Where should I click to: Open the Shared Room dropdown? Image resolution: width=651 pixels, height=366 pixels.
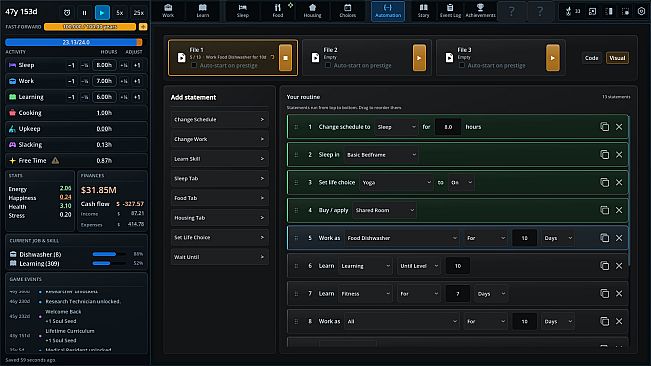pyautogui.click(x=384, y=210)
